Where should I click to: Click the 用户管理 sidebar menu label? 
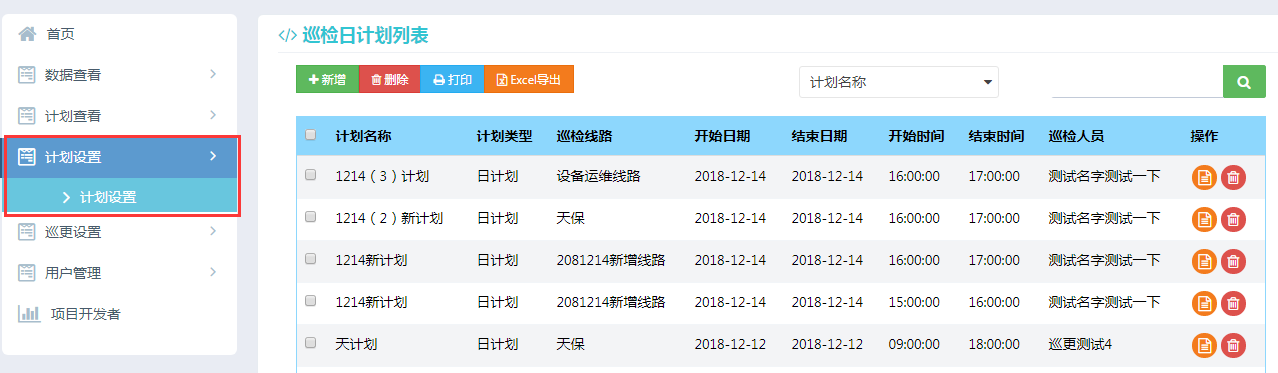[73, 273]
